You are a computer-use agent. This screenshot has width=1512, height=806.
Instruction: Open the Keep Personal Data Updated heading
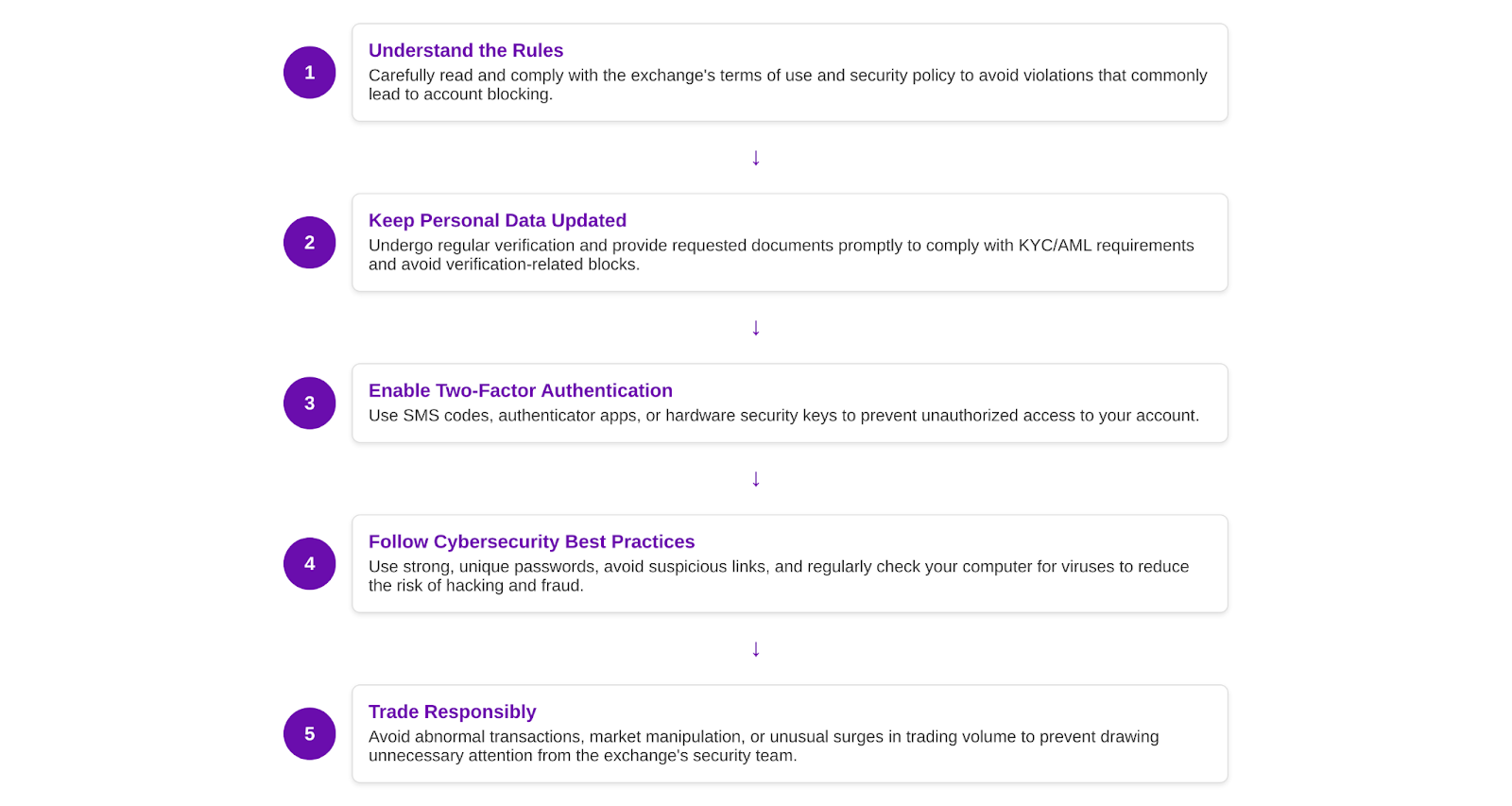click(497, 220)
